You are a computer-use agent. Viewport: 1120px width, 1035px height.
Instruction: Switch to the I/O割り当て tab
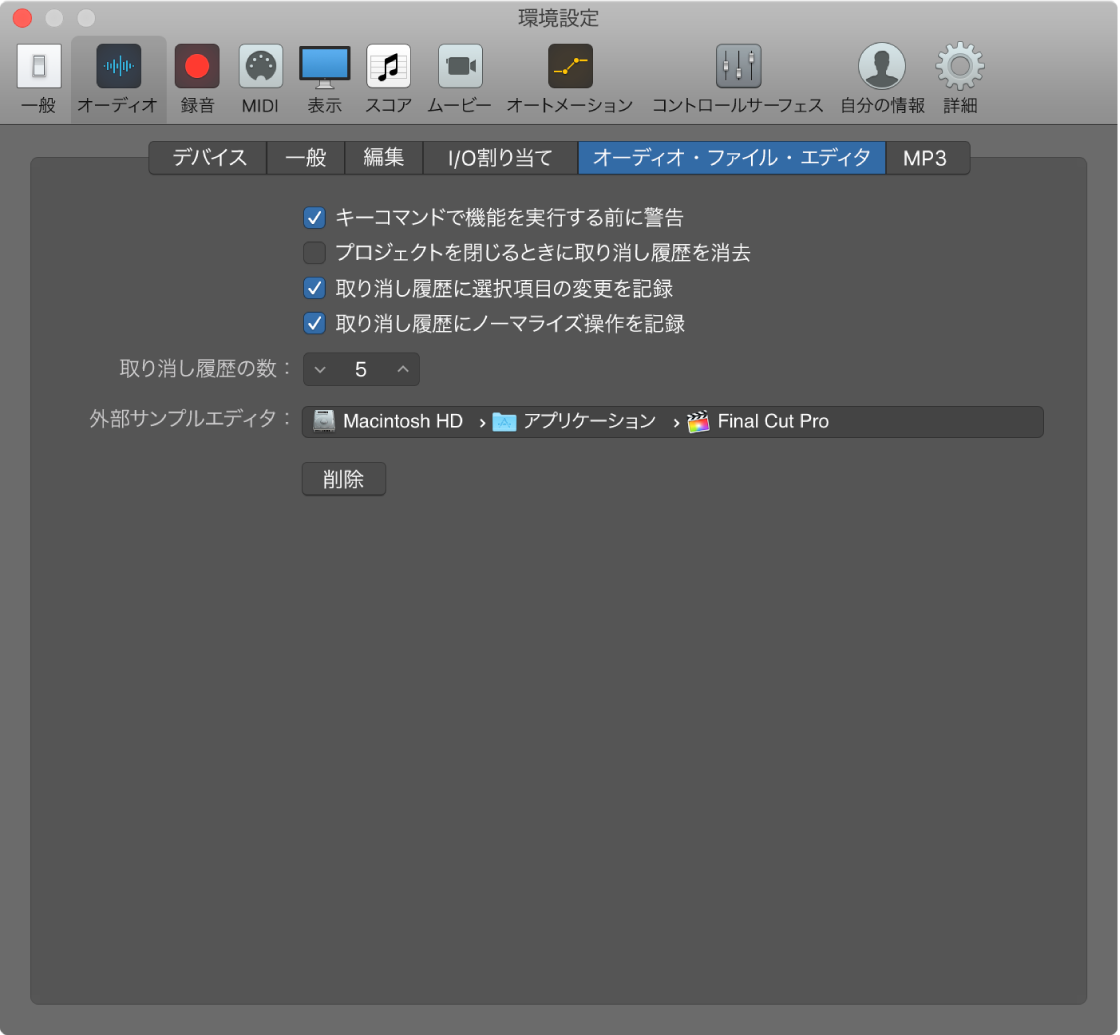tap(500, 158)
